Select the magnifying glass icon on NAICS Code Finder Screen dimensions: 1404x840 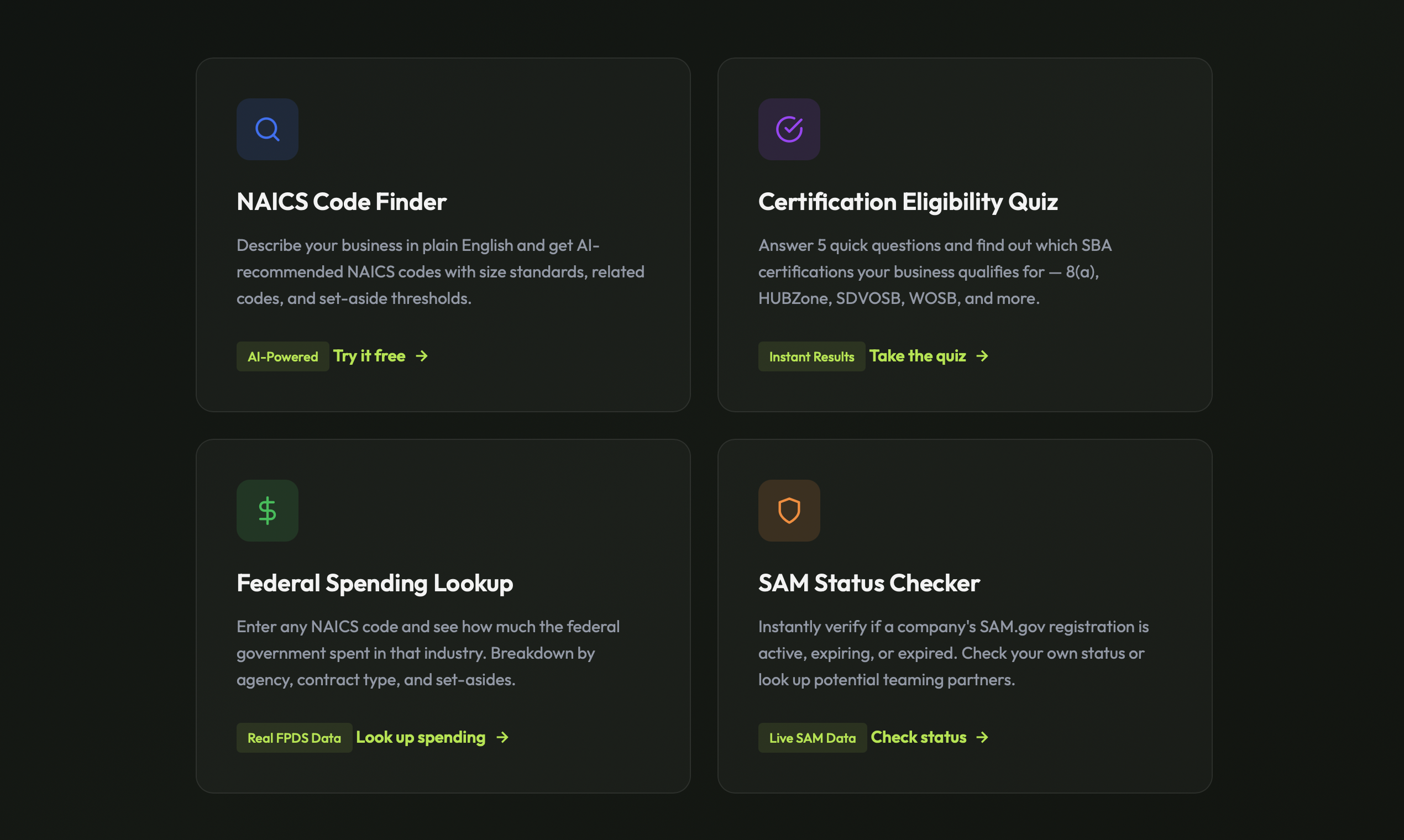[x=267, y=130]
